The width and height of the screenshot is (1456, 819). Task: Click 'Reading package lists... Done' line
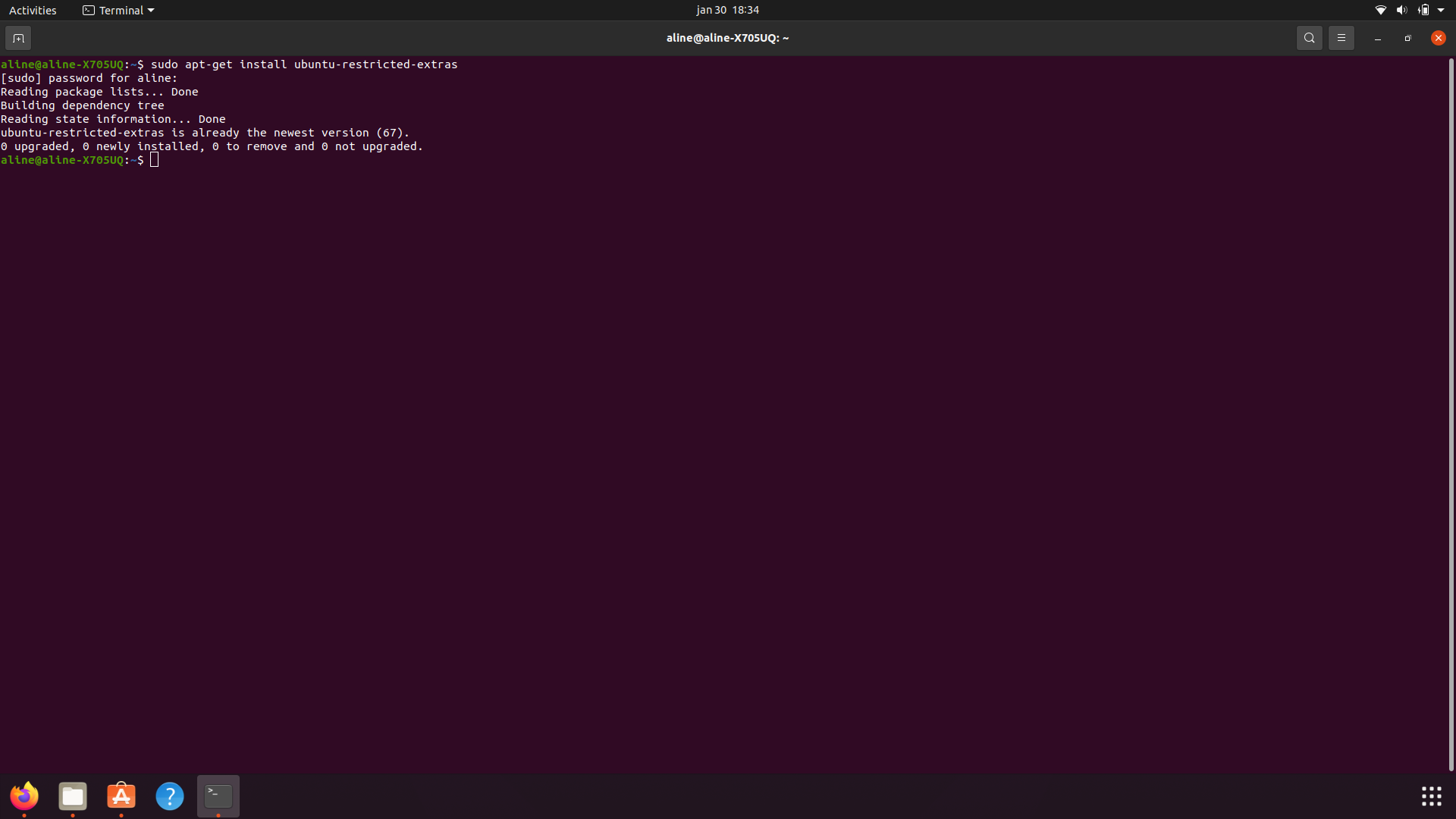(99, 92)
